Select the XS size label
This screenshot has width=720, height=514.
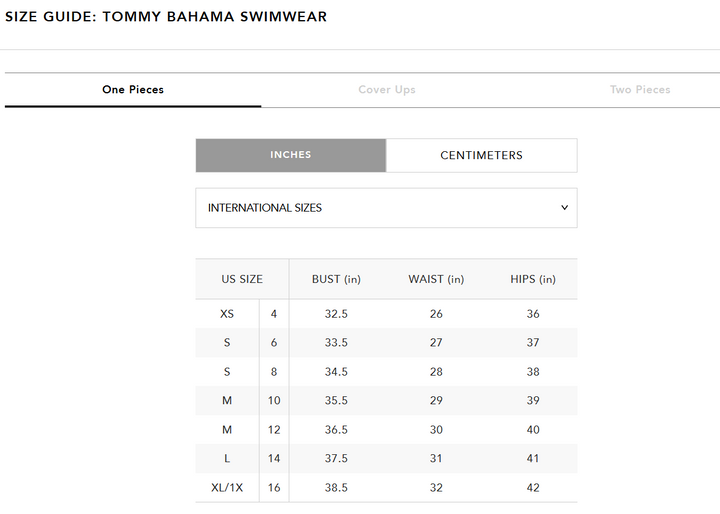tap(227, 314)
